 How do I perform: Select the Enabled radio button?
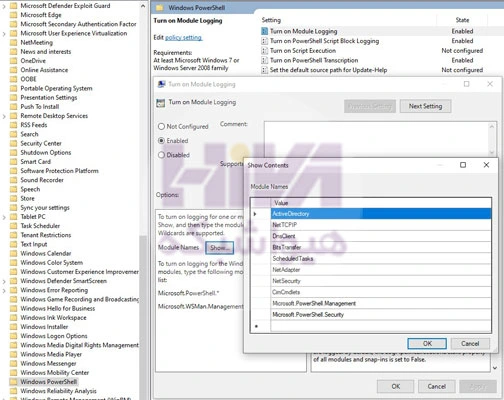(x=161, y=141)
